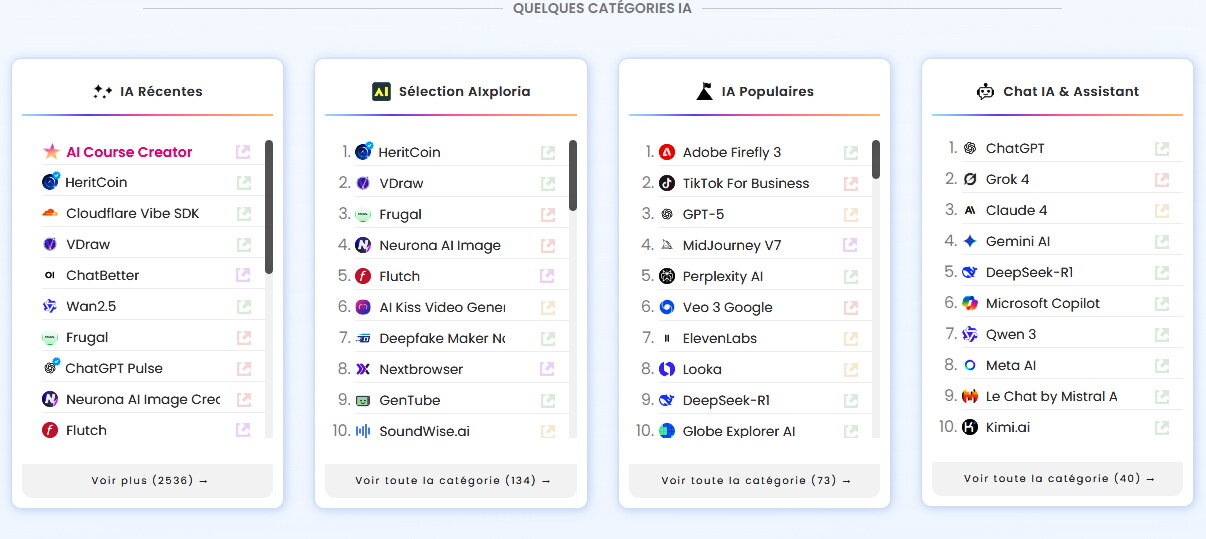This screenshot has height=539, width=1206.
Task: Click the Adobe Firefly 3 logo icon
Action: coord(667,153)
